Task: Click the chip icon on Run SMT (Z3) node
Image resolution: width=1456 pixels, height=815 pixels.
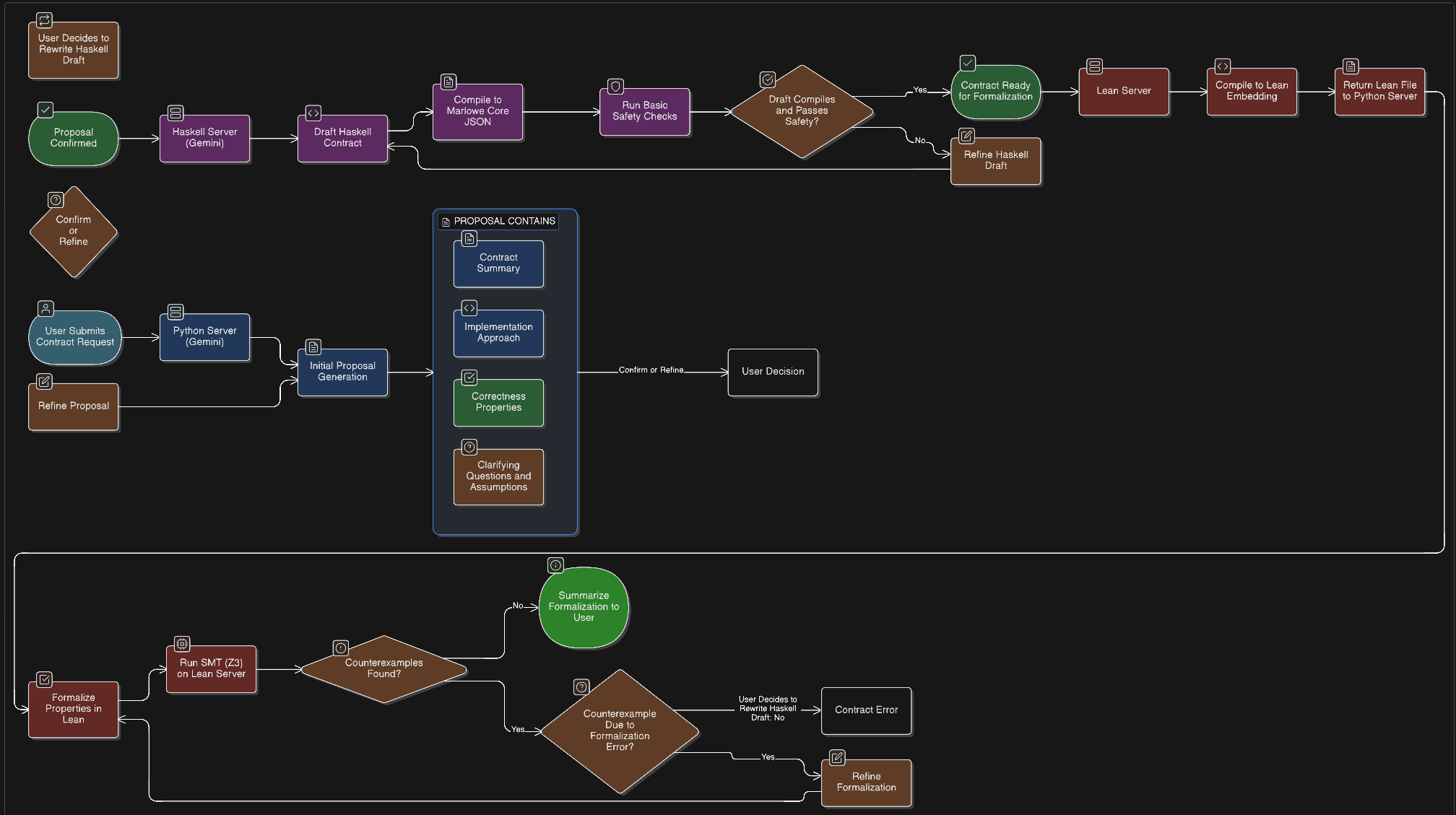Action: [x=182, y=644]
